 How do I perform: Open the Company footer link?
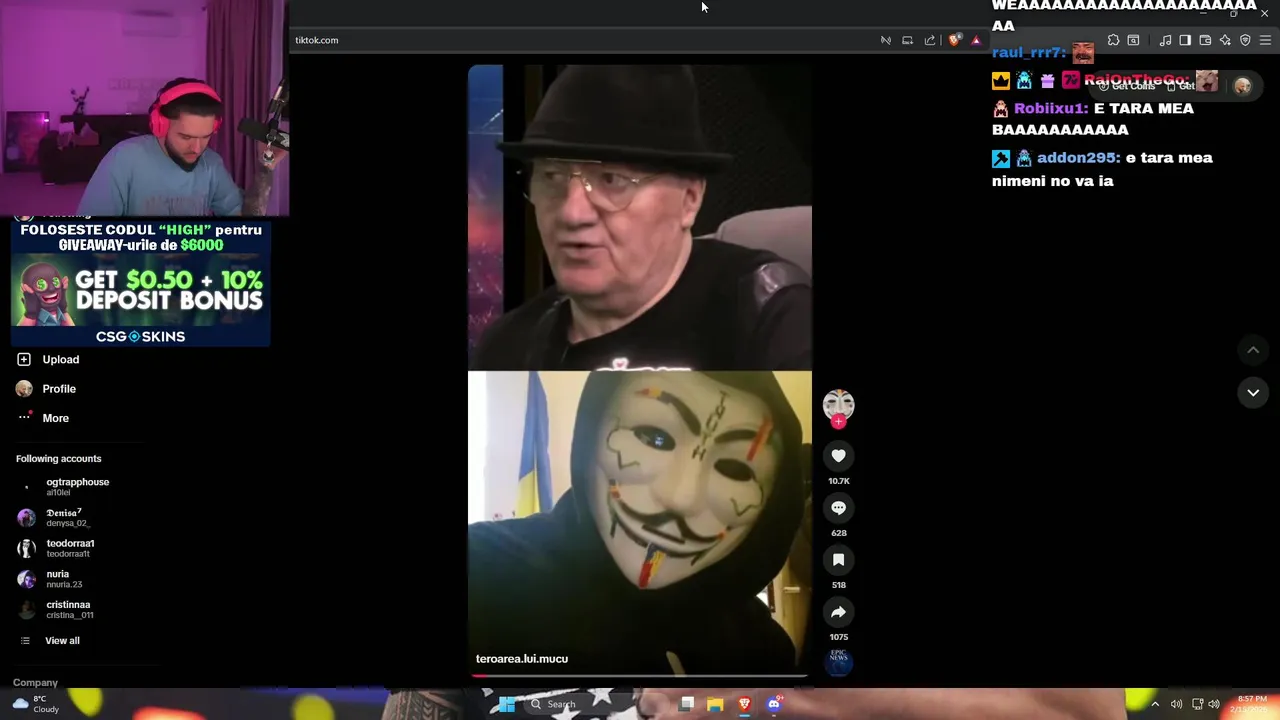[x=35, y=682]
